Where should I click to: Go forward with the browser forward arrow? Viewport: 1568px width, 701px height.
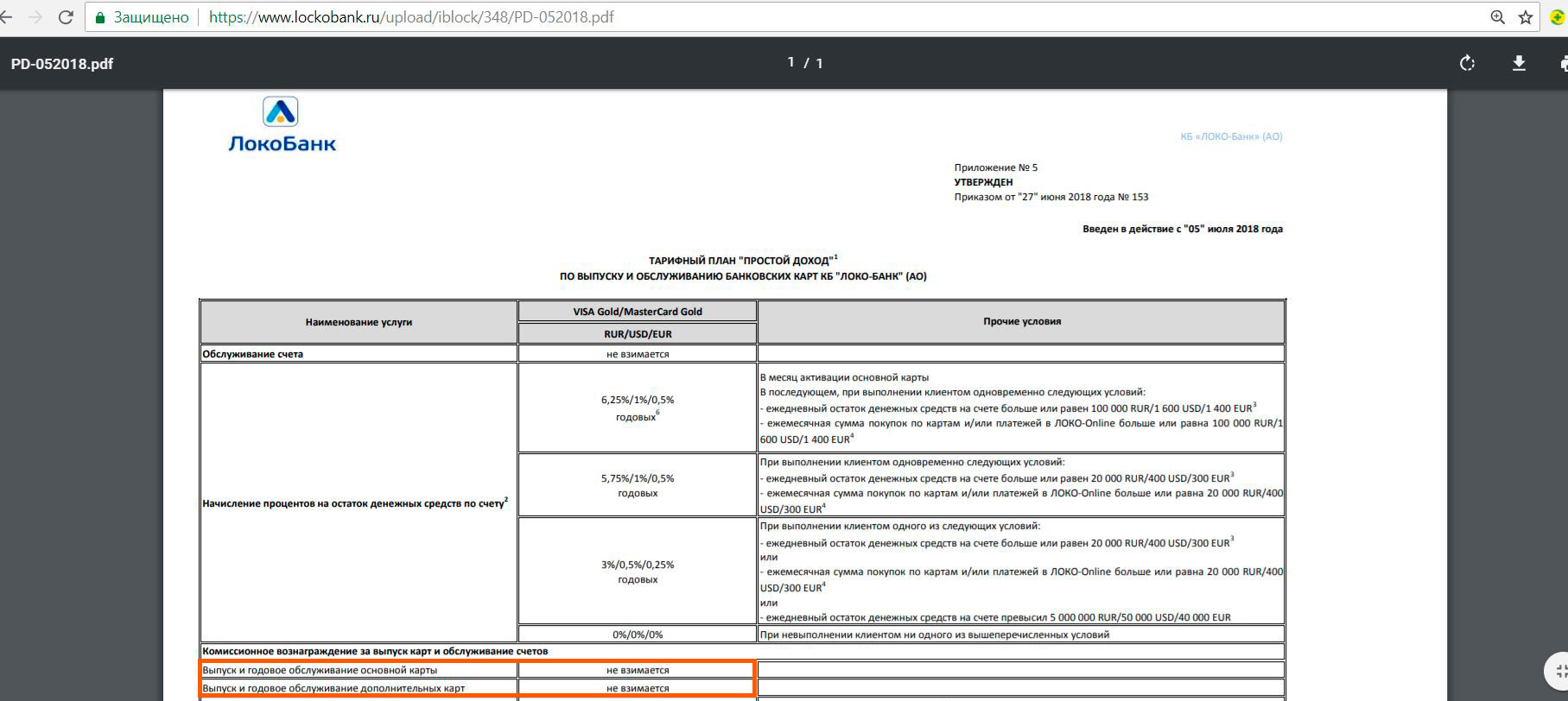[35, 17]
